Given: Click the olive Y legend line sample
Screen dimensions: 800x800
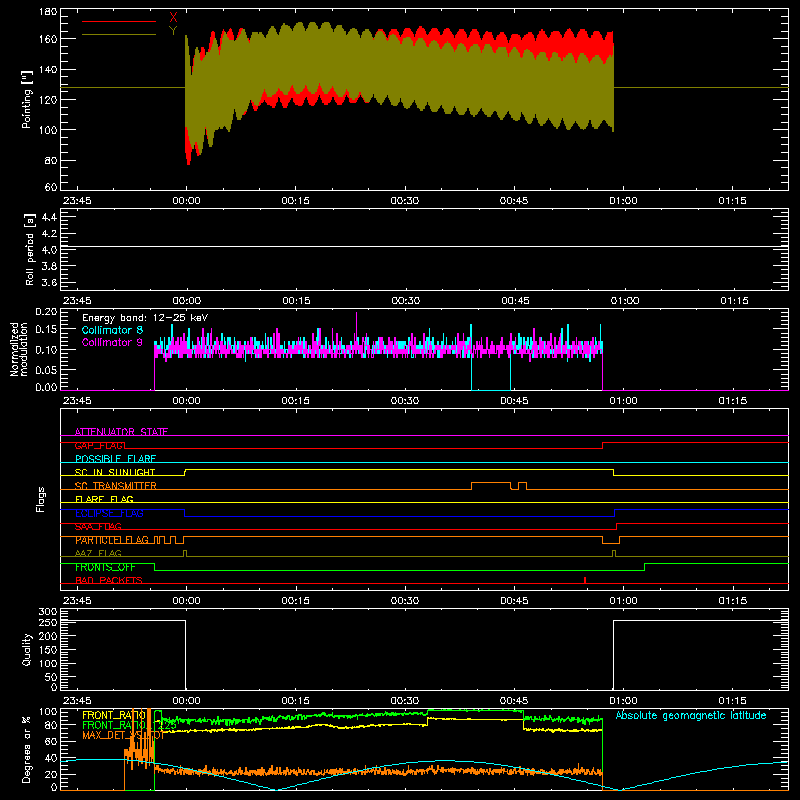Looking at the screenshot, I should (119, 35).
